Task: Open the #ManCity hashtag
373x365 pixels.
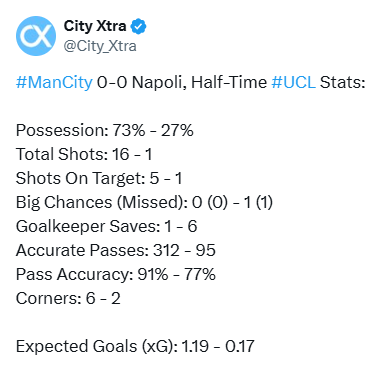Action: pos(54,82)
